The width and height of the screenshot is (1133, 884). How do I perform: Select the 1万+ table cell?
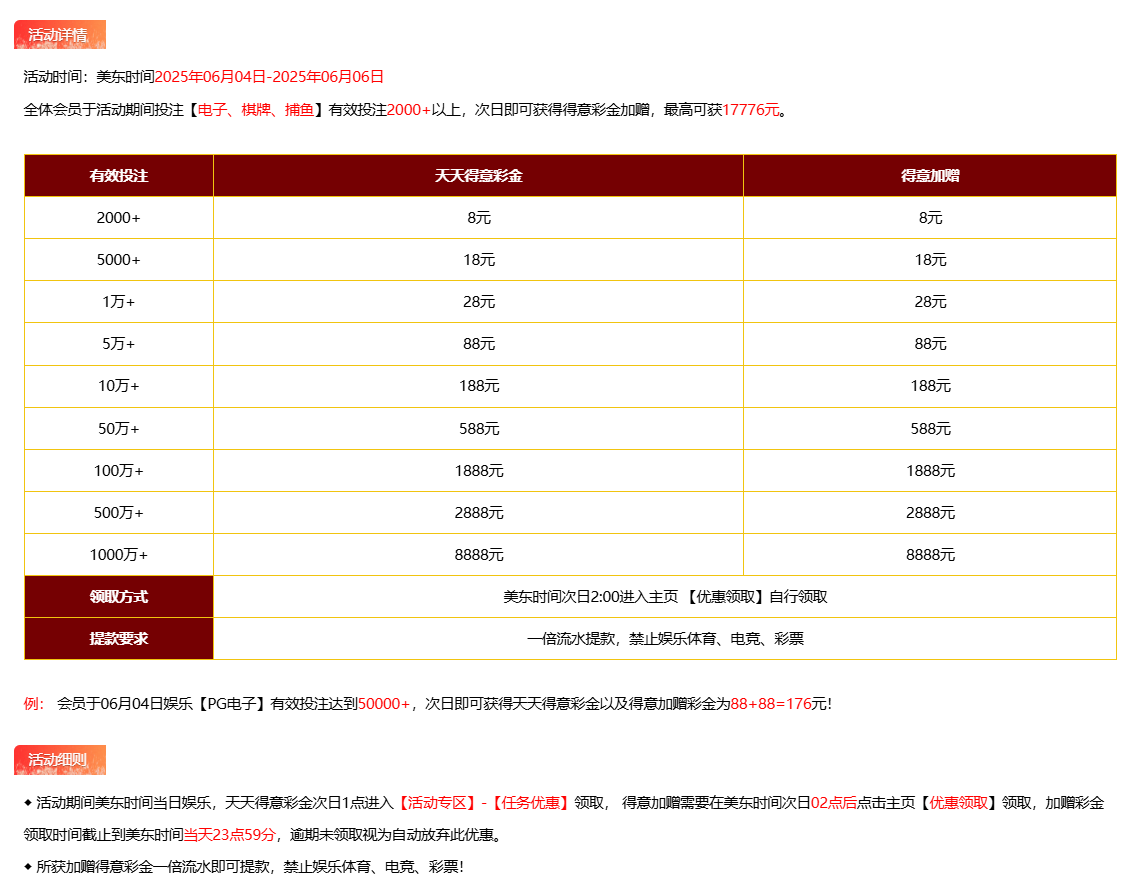(x=119, y=301)
